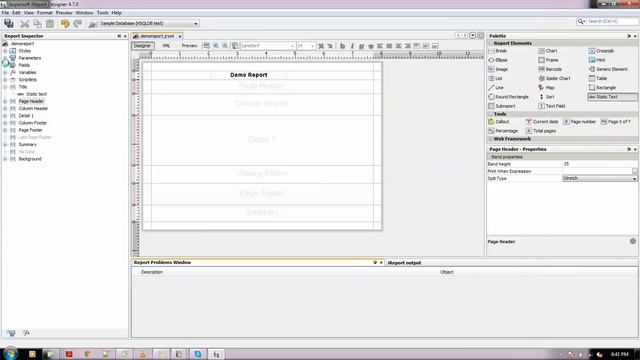This screenshot has height=360, width=640.
Task: Select the Table palette element
Action: (598, 78)
